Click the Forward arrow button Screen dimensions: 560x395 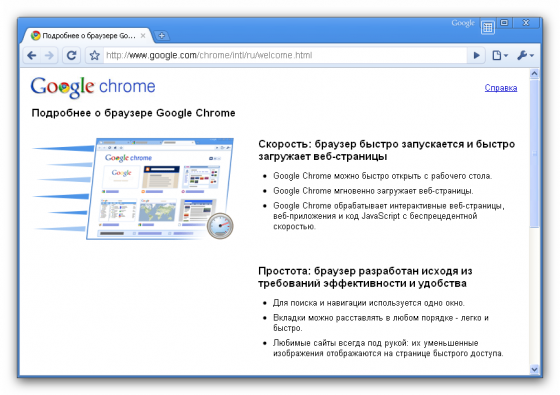49,55
